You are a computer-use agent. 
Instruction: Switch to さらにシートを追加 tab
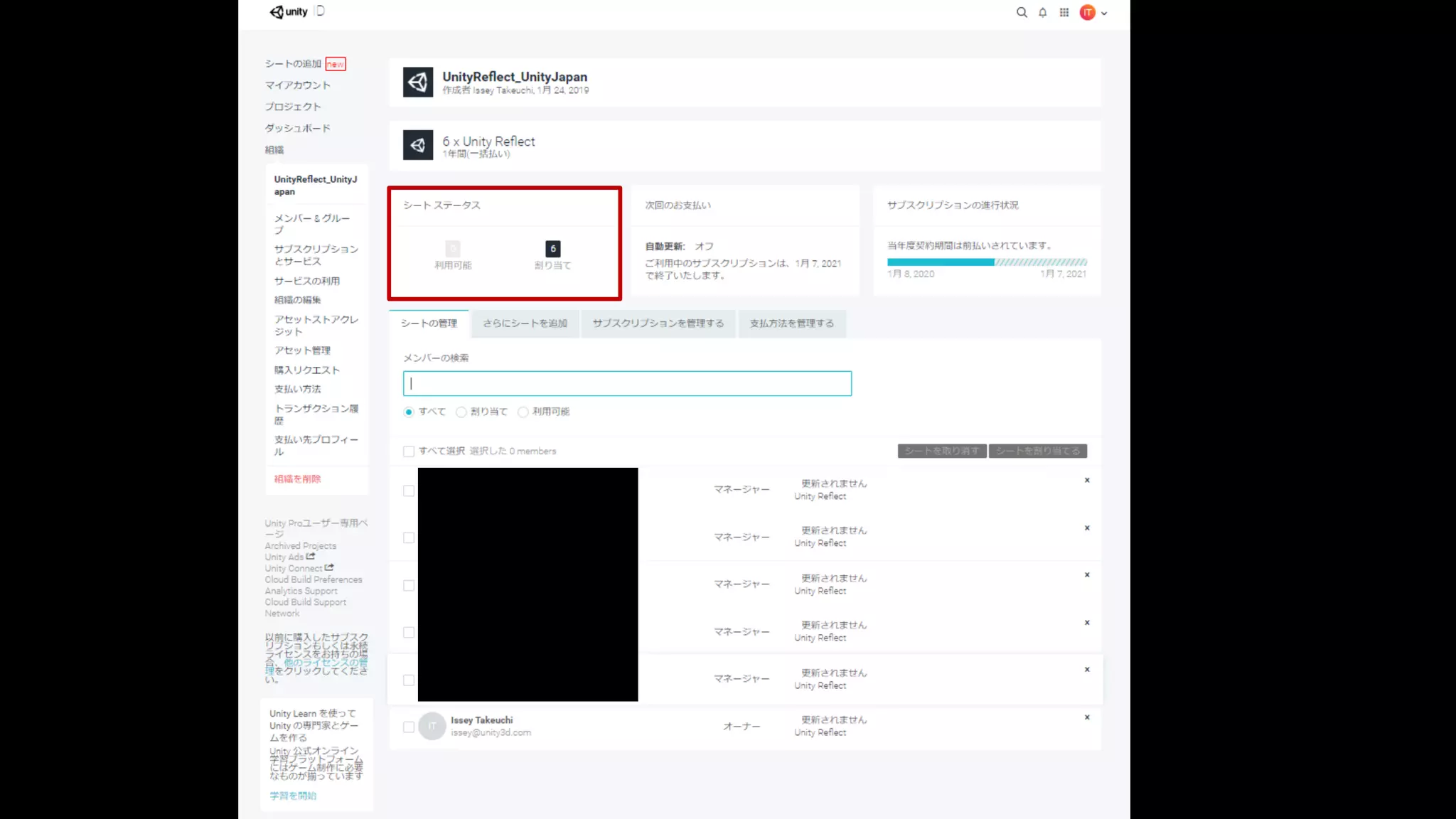pyautogui.click(x=525, y=323)
